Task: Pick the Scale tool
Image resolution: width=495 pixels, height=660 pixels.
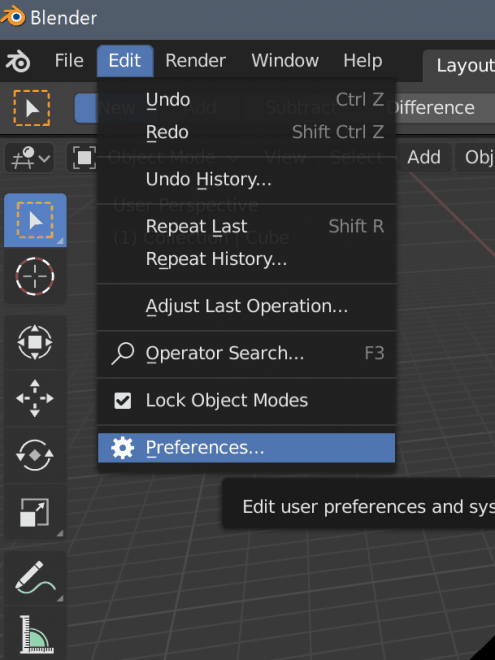Action: (35, 512)
